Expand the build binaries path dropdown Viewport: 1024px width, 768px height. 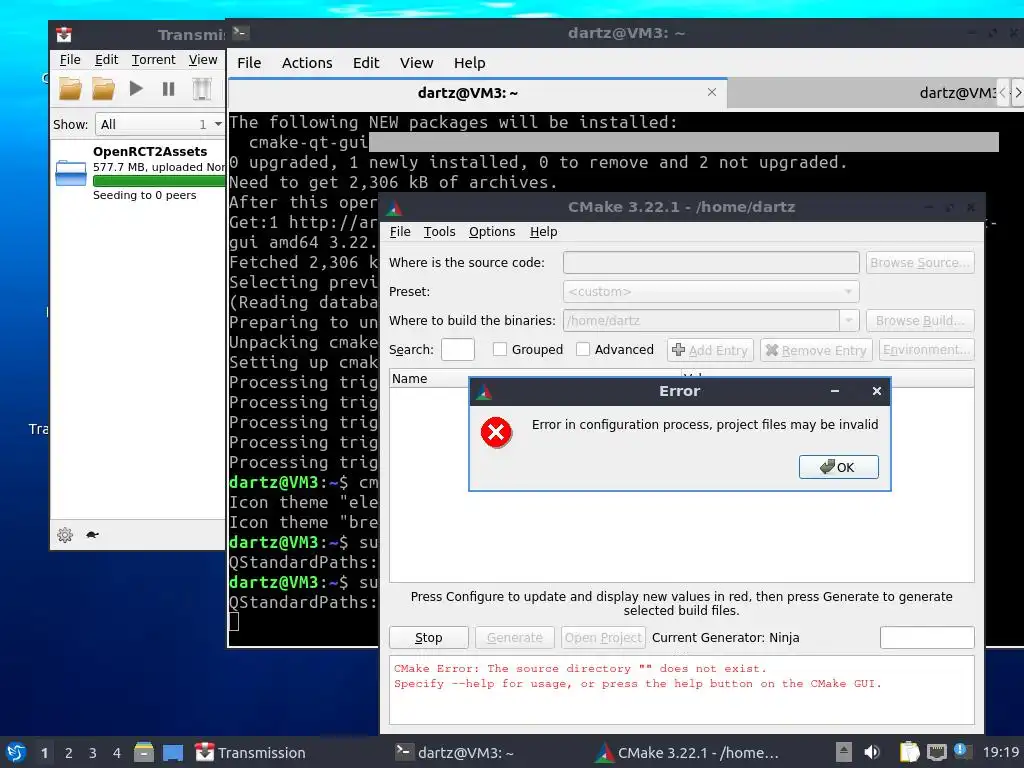point(848,321)
